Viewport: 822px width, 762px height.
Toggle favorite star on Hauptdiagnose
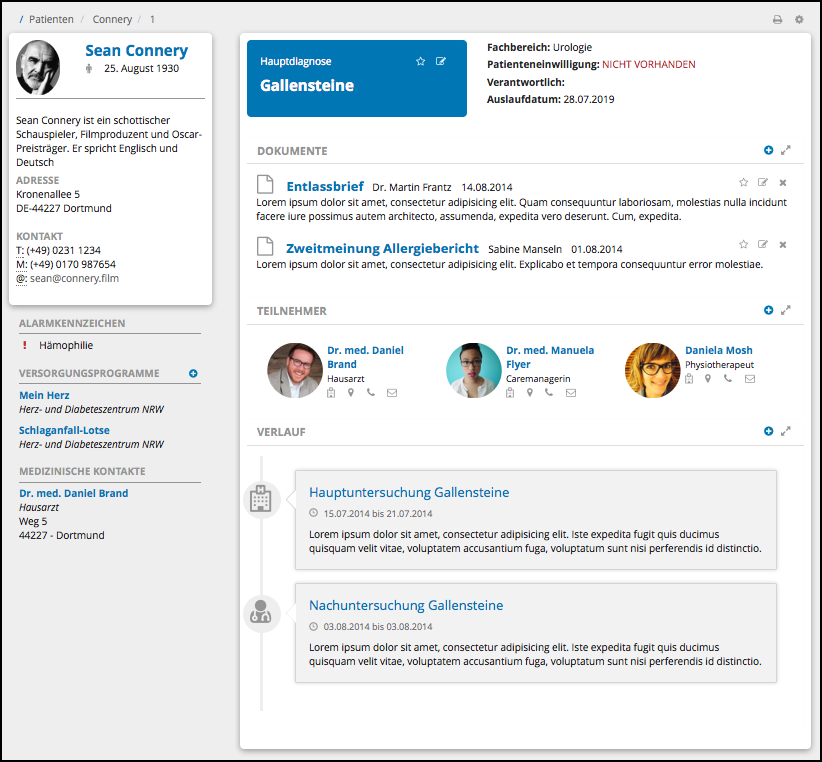421,62
